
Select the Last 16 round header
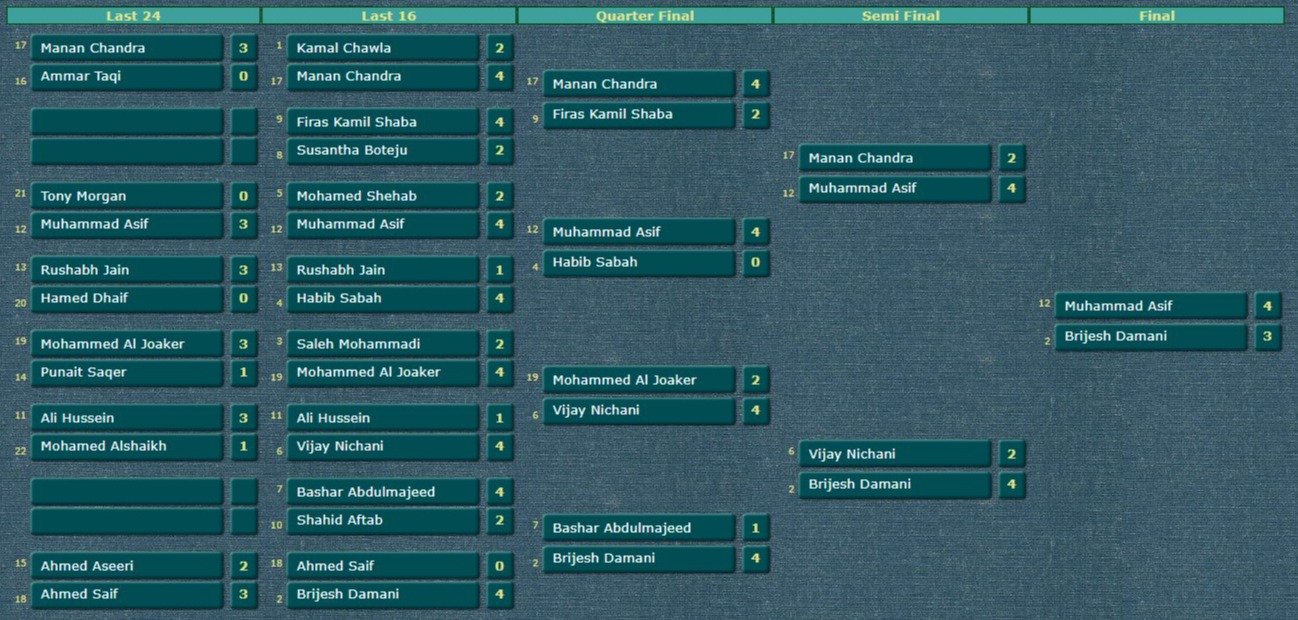(389, 16)
